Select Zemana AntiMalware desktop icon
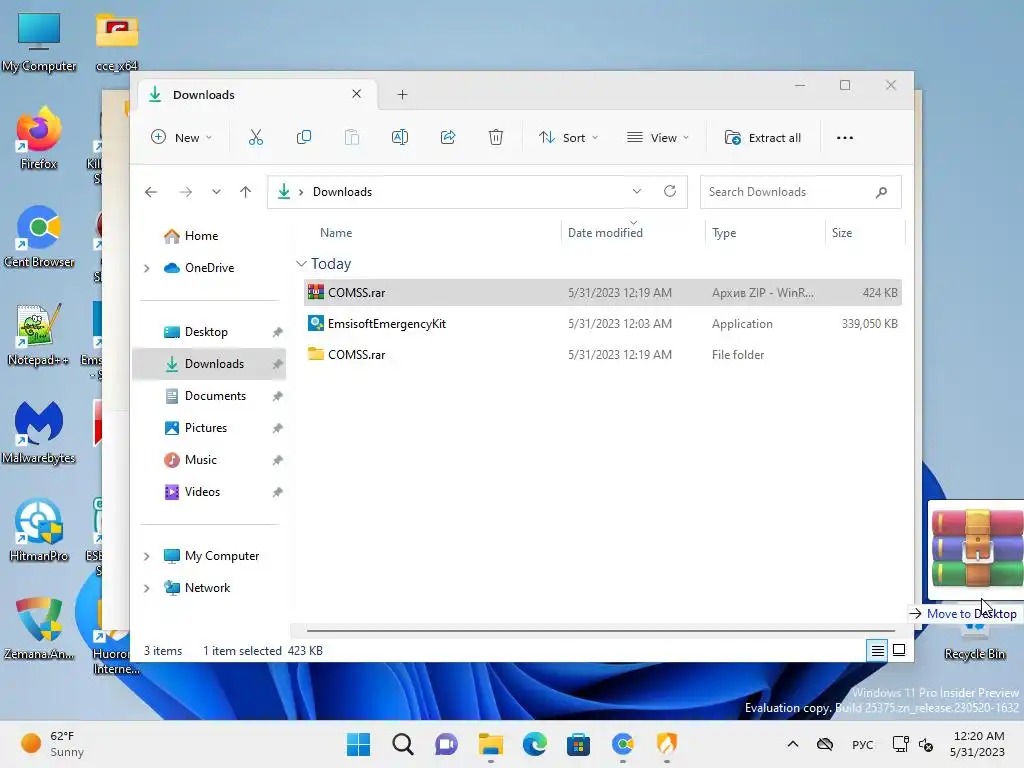Viewport: 1024px width, 768px height. (x=39, y=628)
